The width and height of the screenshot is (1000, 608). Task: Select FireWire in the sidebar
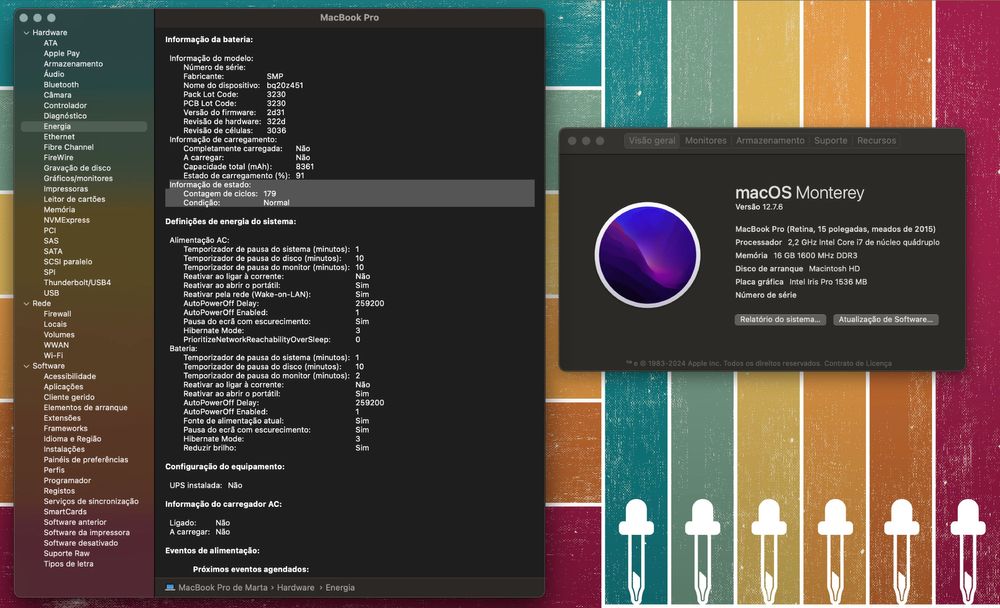58,158
